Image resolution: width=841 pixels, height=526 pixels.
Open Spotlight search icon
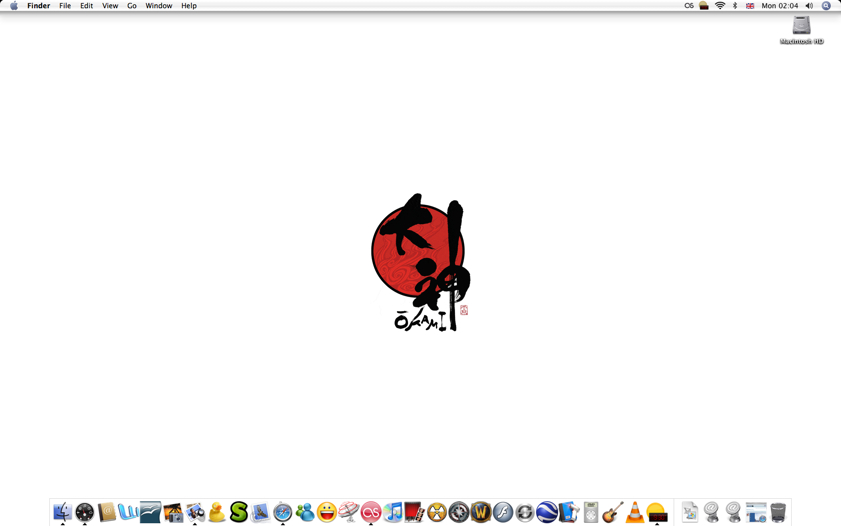[826, 6]
